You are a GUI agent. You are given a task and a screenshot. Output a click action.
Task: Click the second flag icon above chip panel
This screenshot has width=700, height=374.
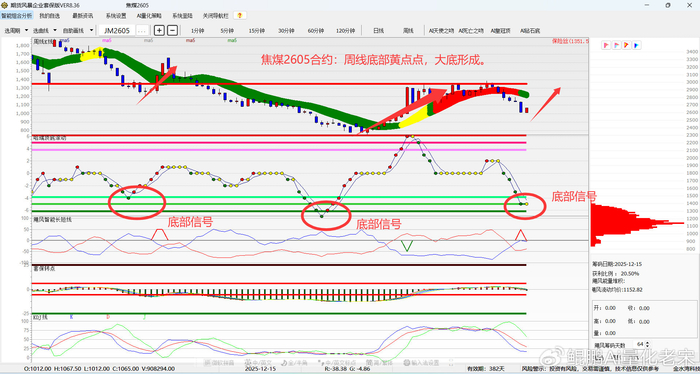[x=616, y=45]
